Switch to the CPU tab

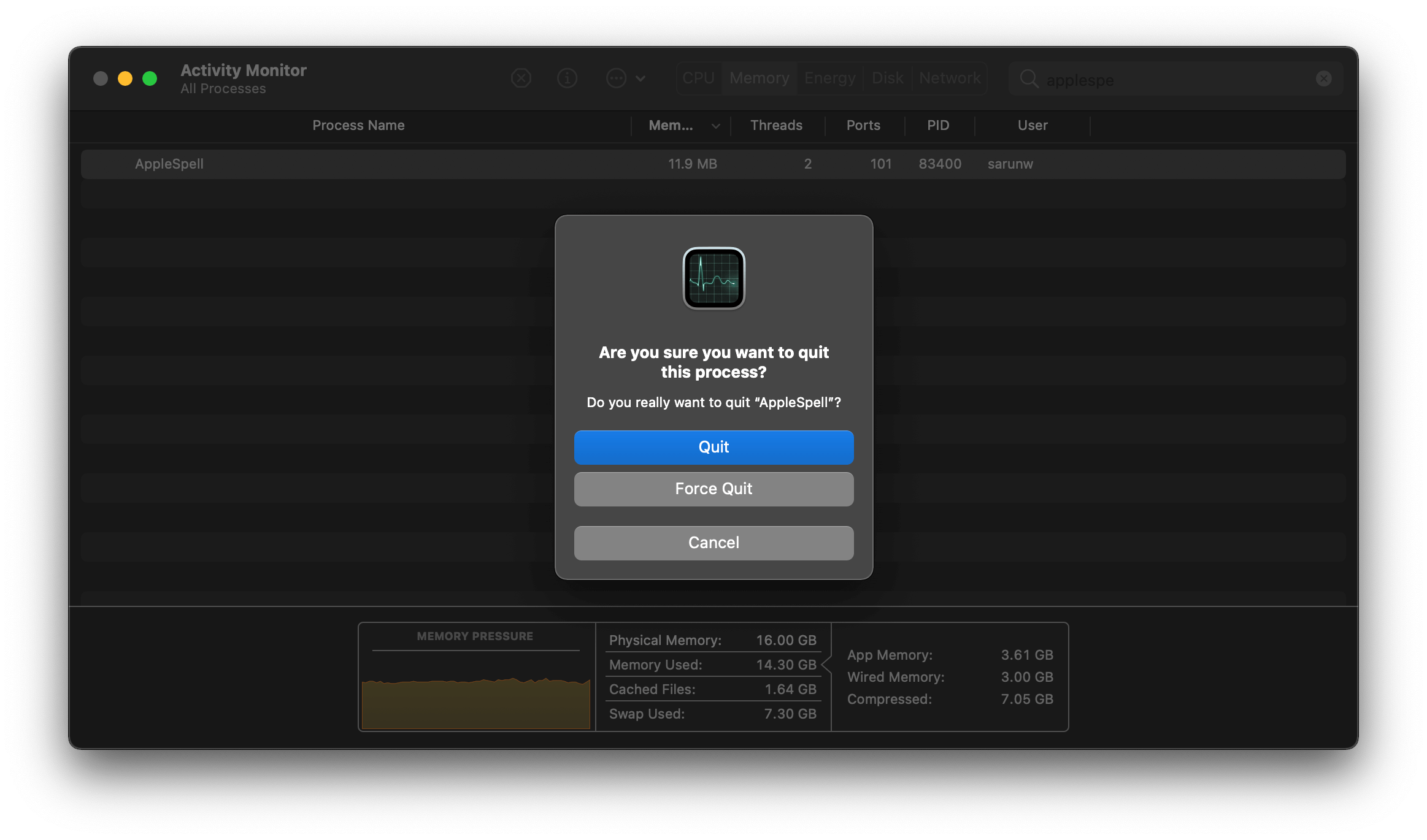pyautogui.click(x=699, y=78)
